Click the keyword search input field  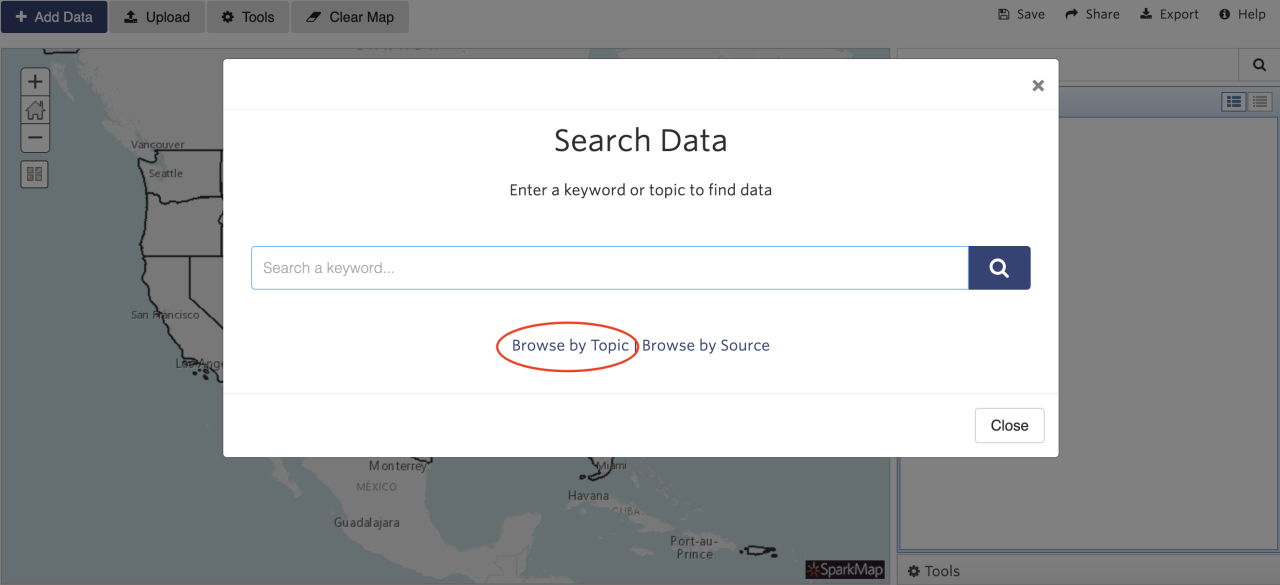610,267
